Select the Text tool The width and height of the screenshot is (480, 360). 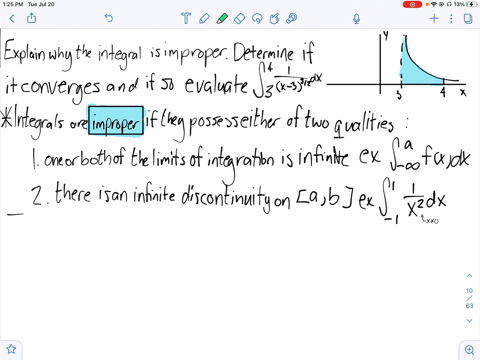[186, 18]
